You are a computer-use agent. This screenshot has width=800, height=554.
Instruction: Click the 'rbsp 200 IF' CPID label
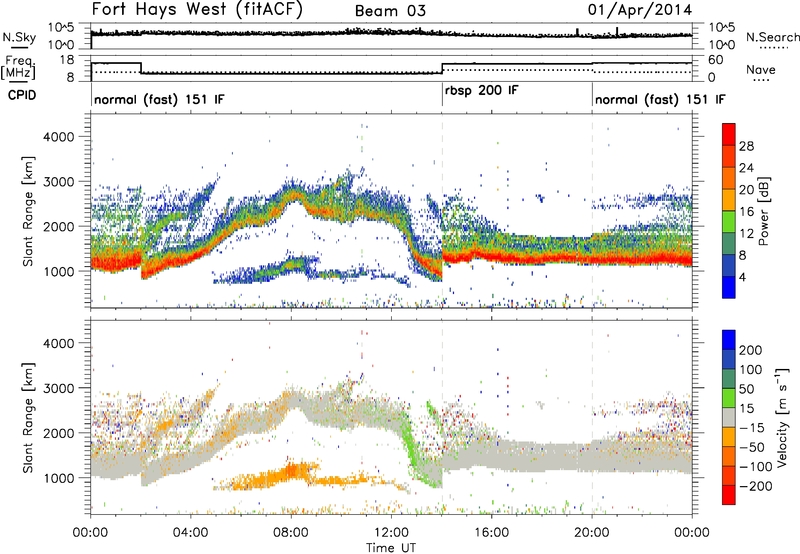point(481,91)
